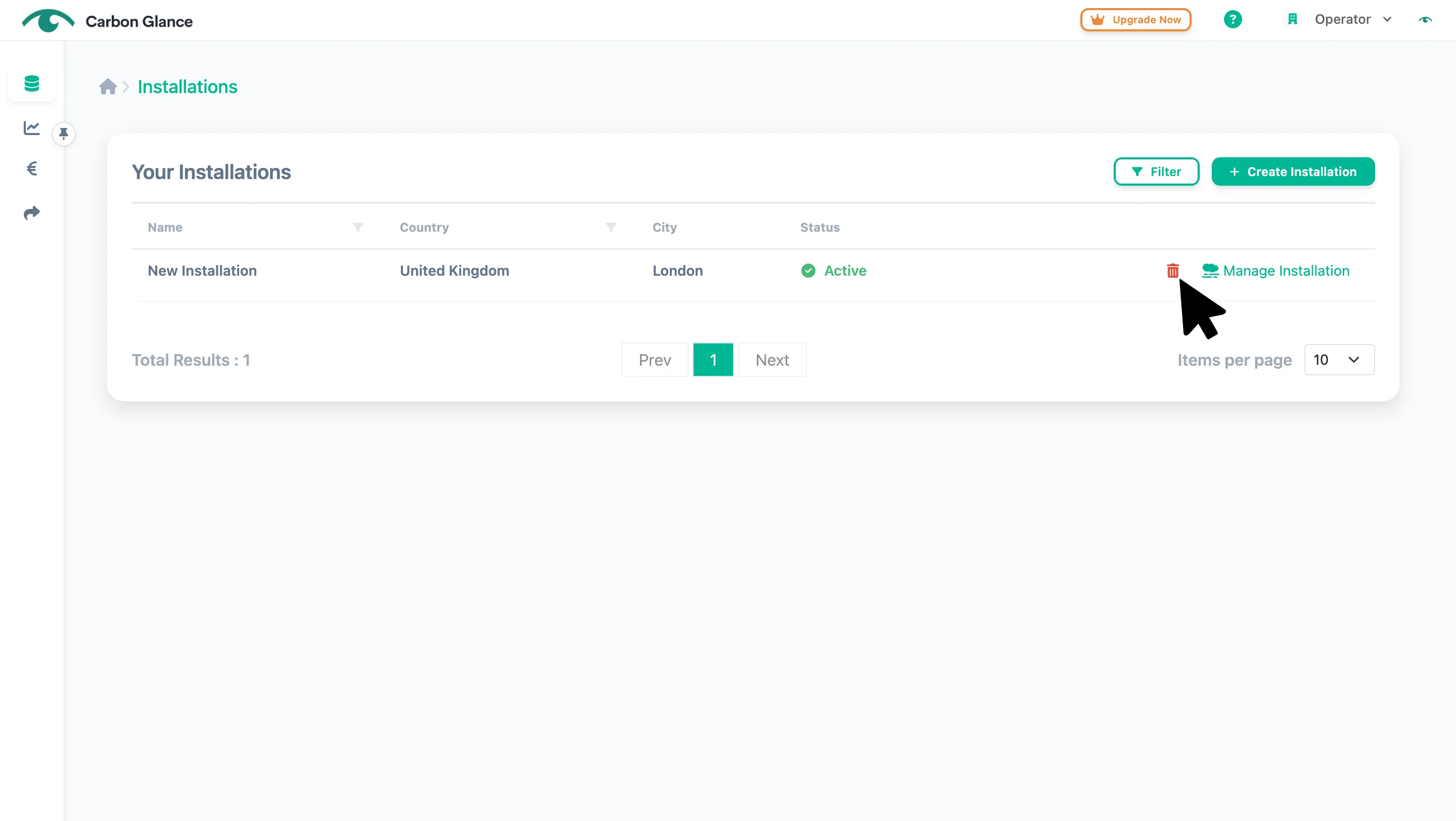Image resolution: width=1456 pixels, height=821 pixels.
Task: Click the Name column header
Action: coord(165,227)
